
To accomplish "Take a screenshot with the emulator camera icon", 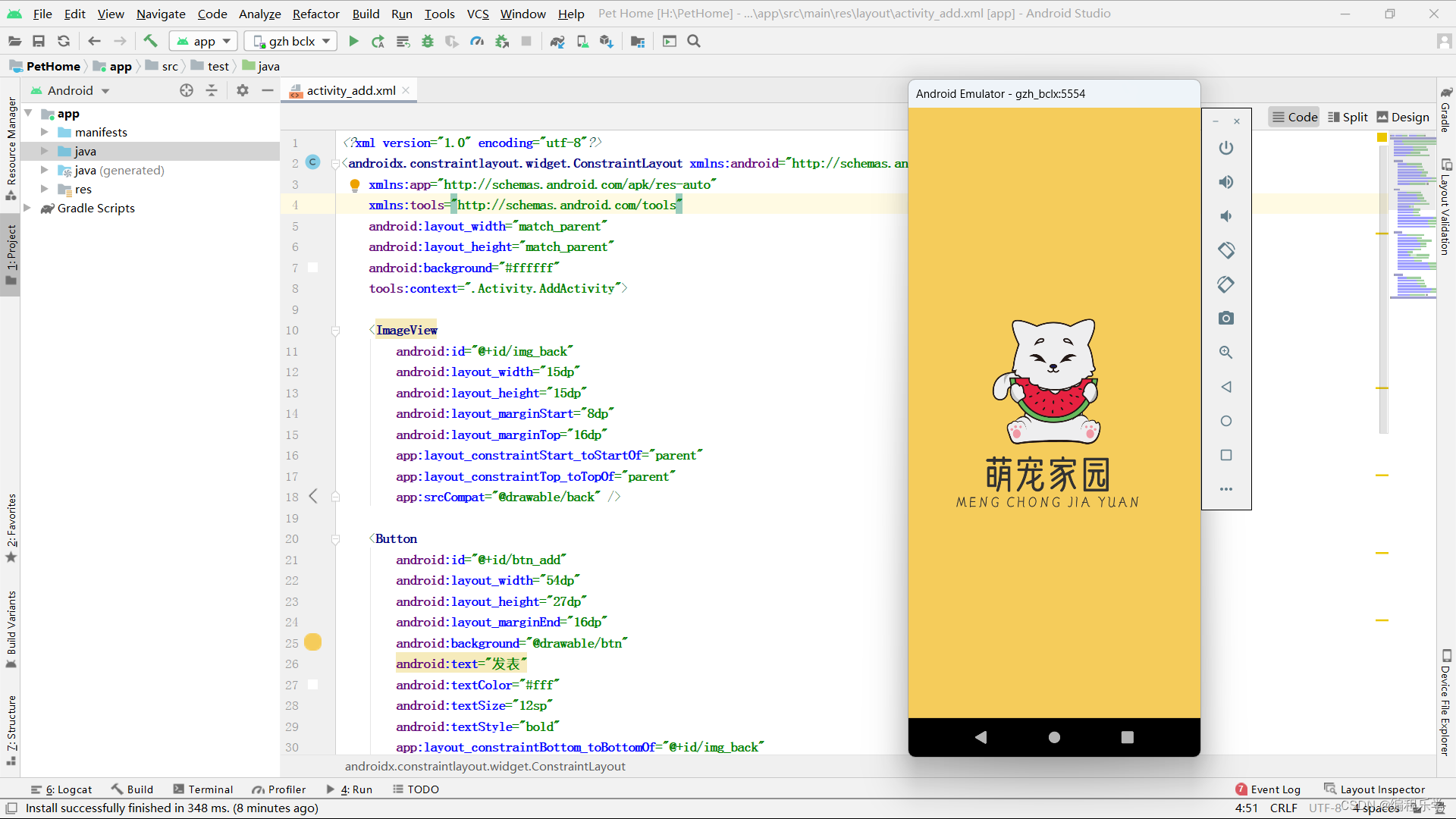I will [1226, 318].
